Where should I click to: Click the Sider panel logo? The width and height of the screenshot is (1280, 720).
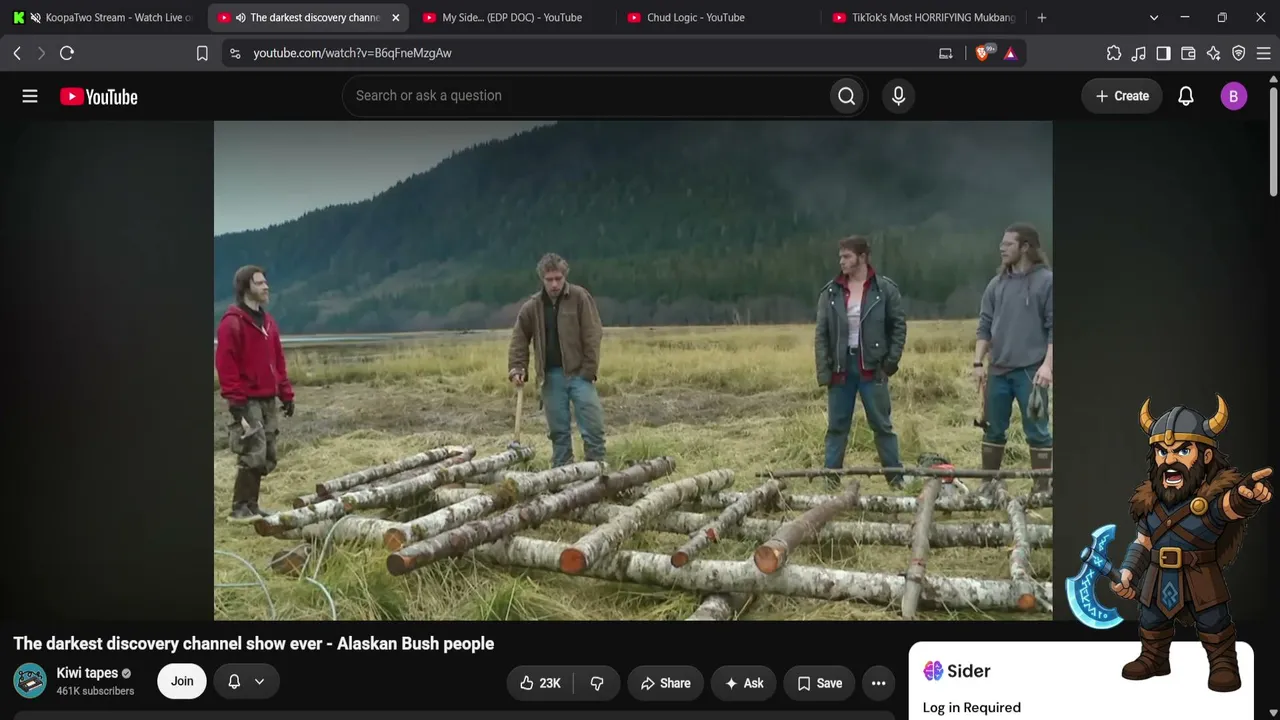[x=957, y=671]
